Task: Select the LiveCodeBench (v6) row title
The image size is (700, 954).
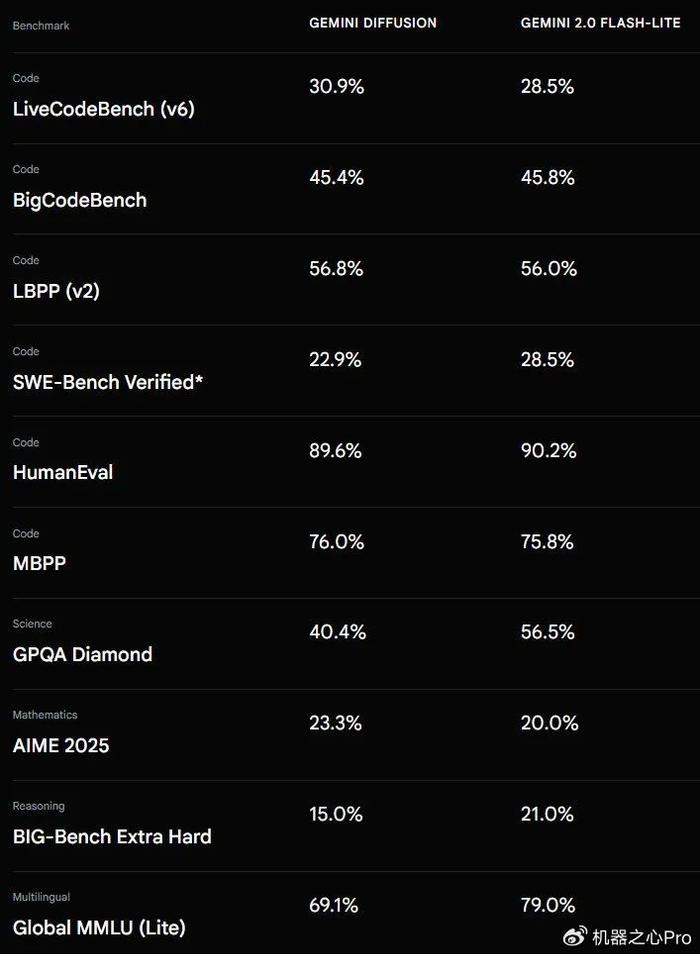Action: tap(103, 109)
